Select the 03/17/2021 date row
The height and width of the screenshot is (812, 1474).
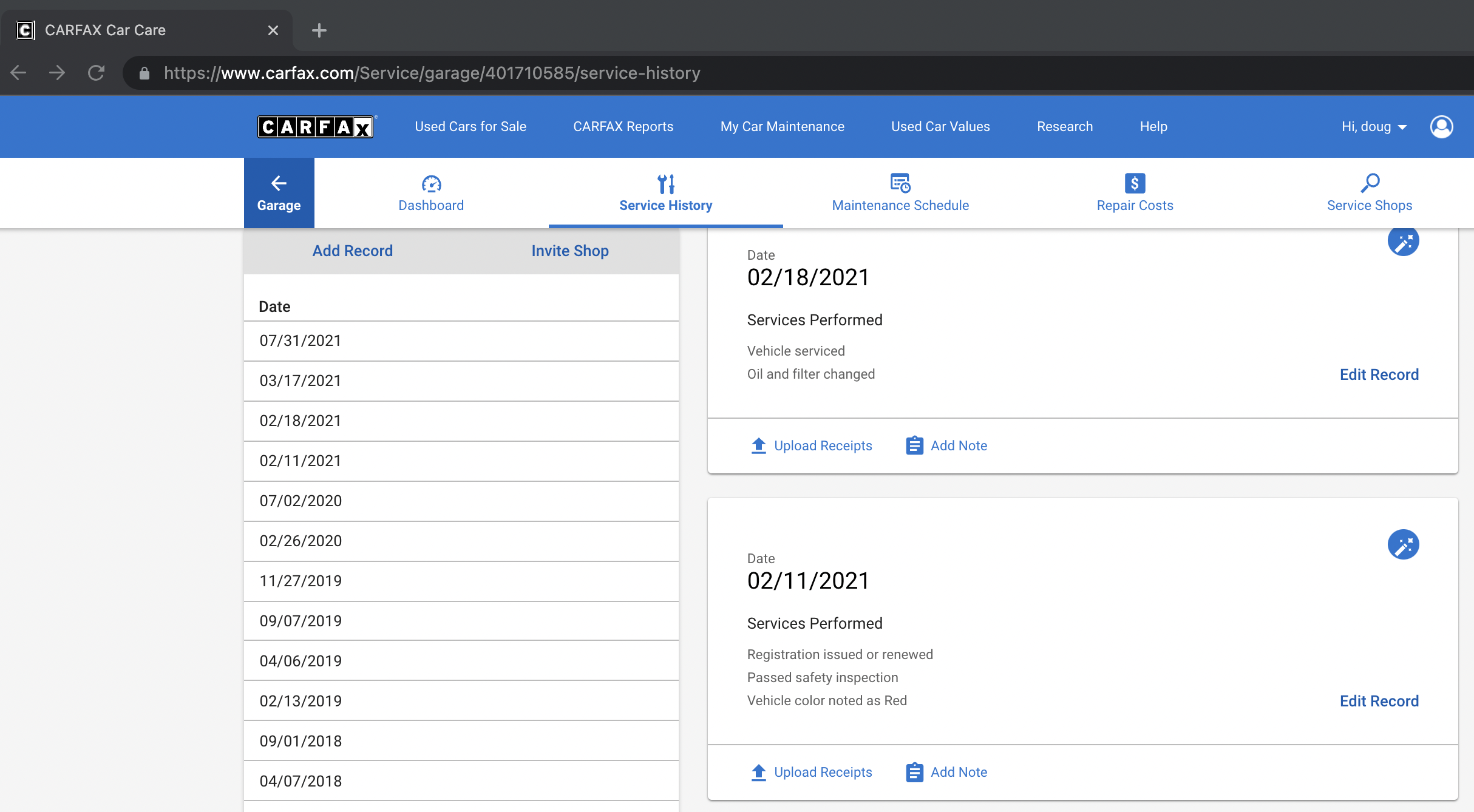[x=461, y=381]
